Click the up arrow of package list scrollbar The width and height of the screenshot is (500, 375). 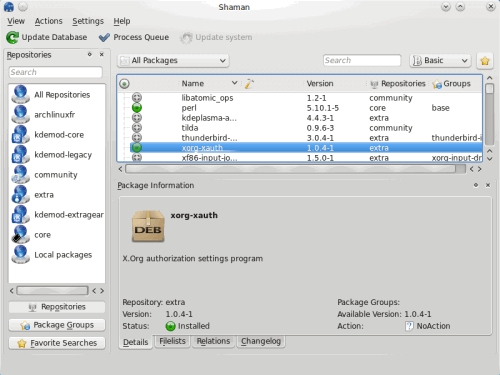(x=489, y=78)
